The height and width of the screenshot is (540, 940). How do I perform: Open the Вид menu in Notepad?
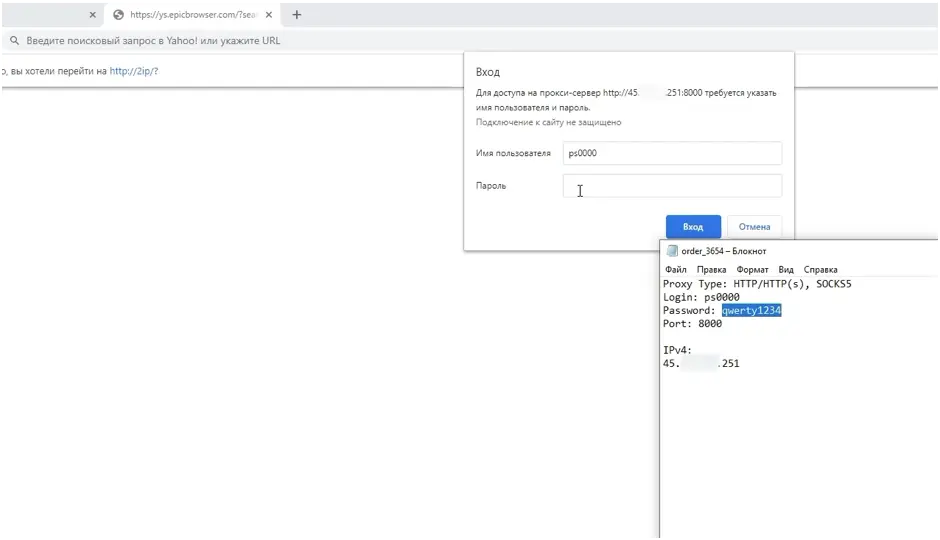click(x=786, y=270)
